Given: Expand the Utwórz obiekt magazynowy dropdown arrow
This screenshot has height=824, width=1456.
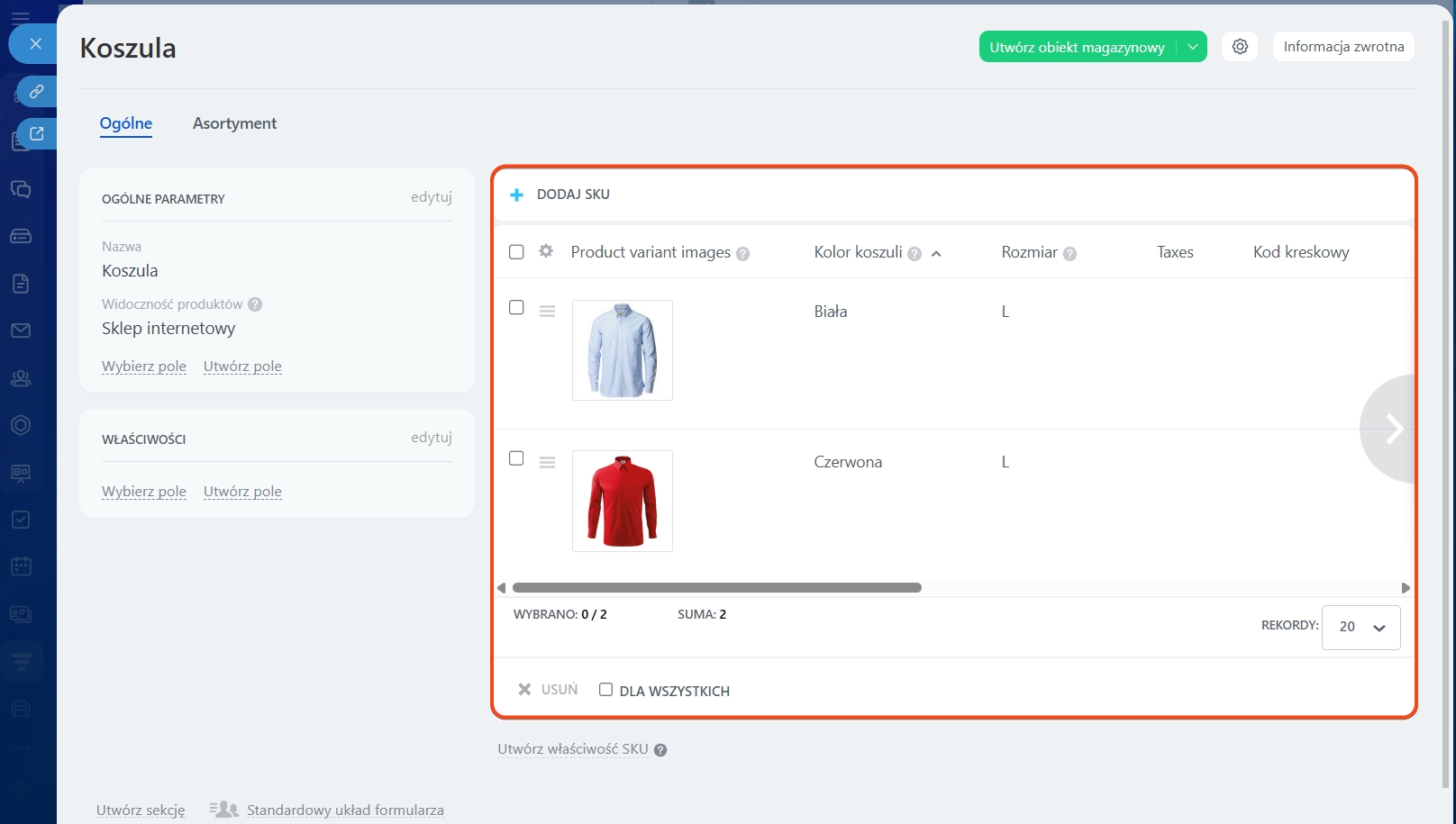Looking at the screenshot, I should click(1192, 47).
